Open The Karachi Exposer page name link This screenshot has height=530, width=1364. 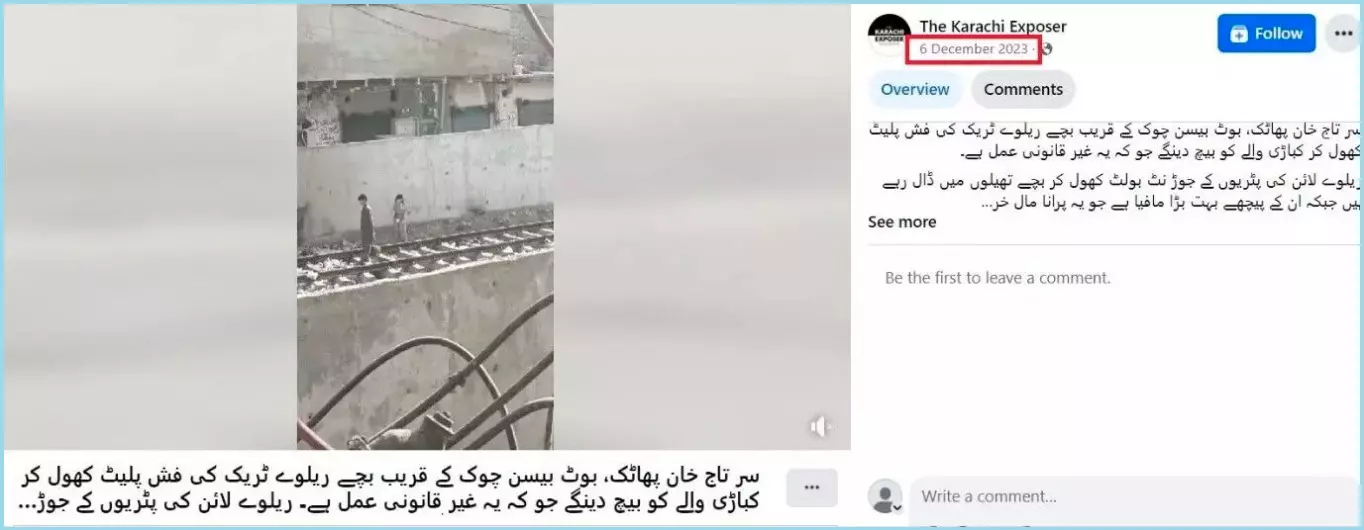click(x=993, y=26)
